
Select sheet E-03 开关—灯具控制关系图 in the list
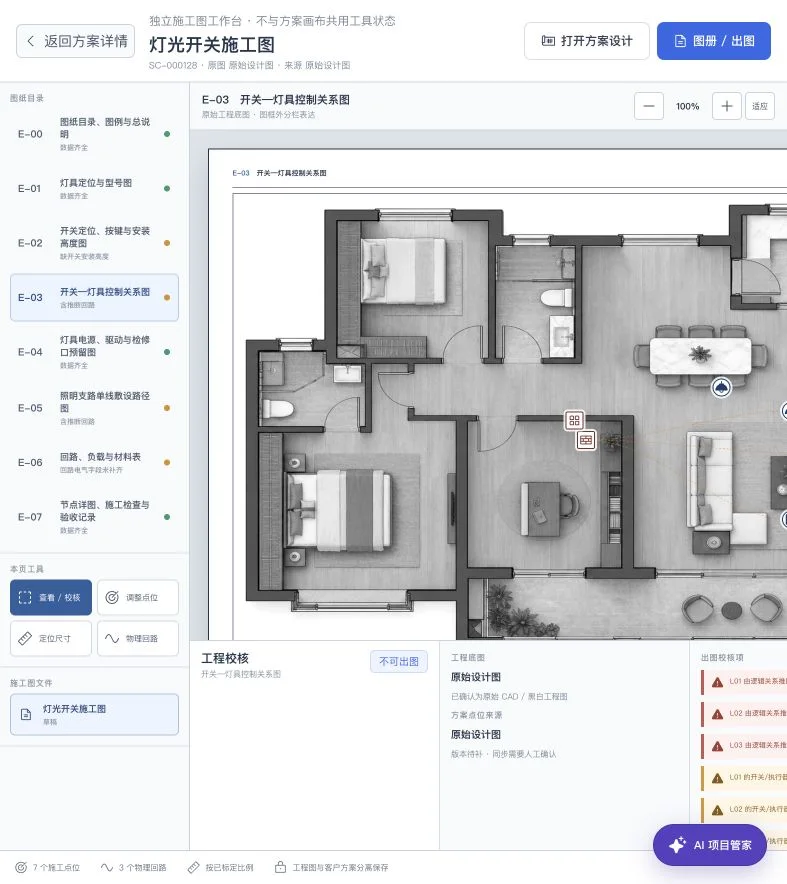coord(94,298)
